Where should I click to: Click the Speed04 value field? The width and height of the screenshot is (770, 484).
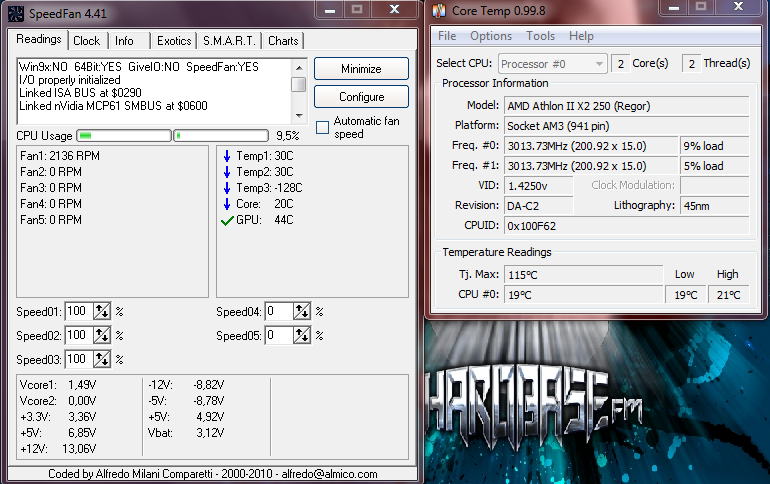pos(279,311)
